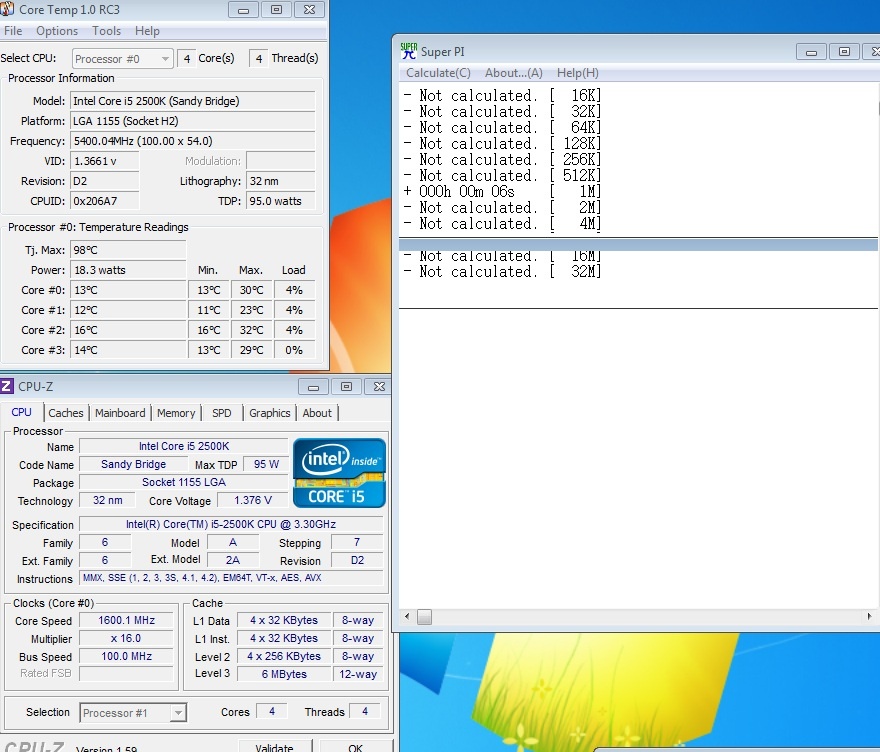The image size is (880, 752).
Task: Click the highlighted blue selected row in Super PI
Action: [638, 244]
